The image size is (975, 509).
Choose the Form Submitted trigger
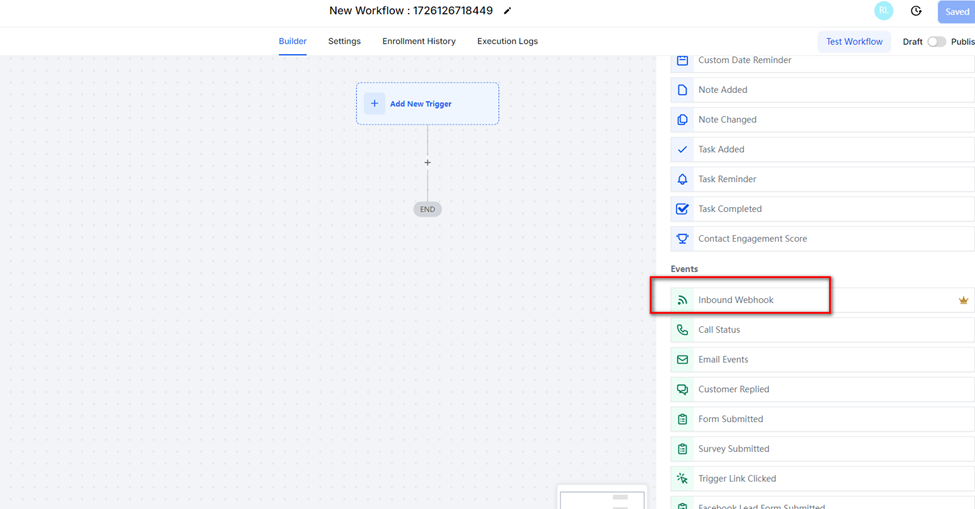[730, 420]
